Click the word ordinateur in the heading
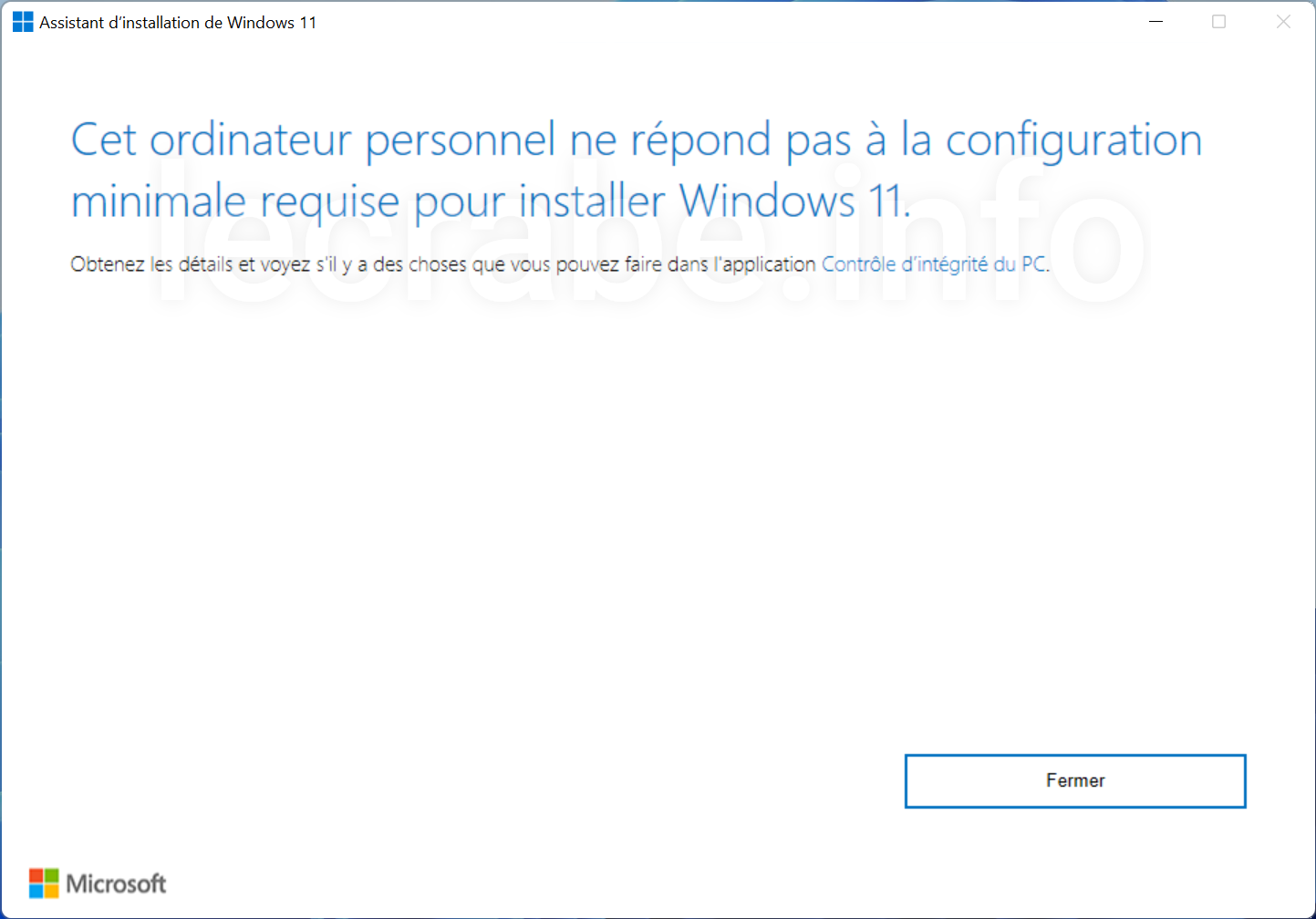1316x919 pixels. pyautogui.click(x=251, y=140)
